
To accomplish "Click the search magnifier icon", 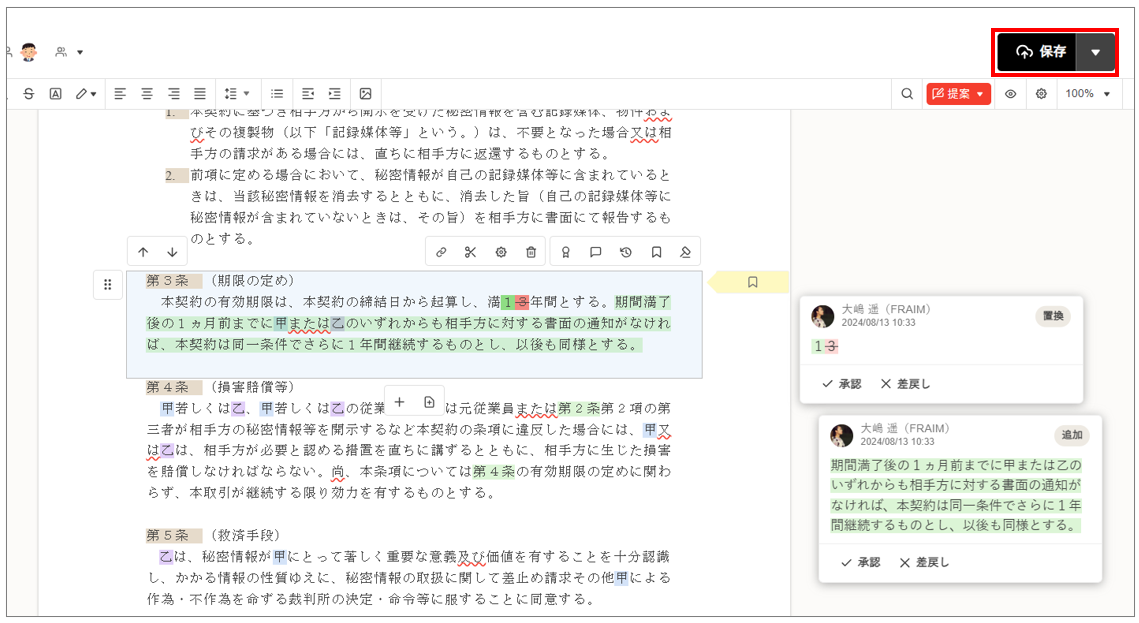I will tap(907, 94).
